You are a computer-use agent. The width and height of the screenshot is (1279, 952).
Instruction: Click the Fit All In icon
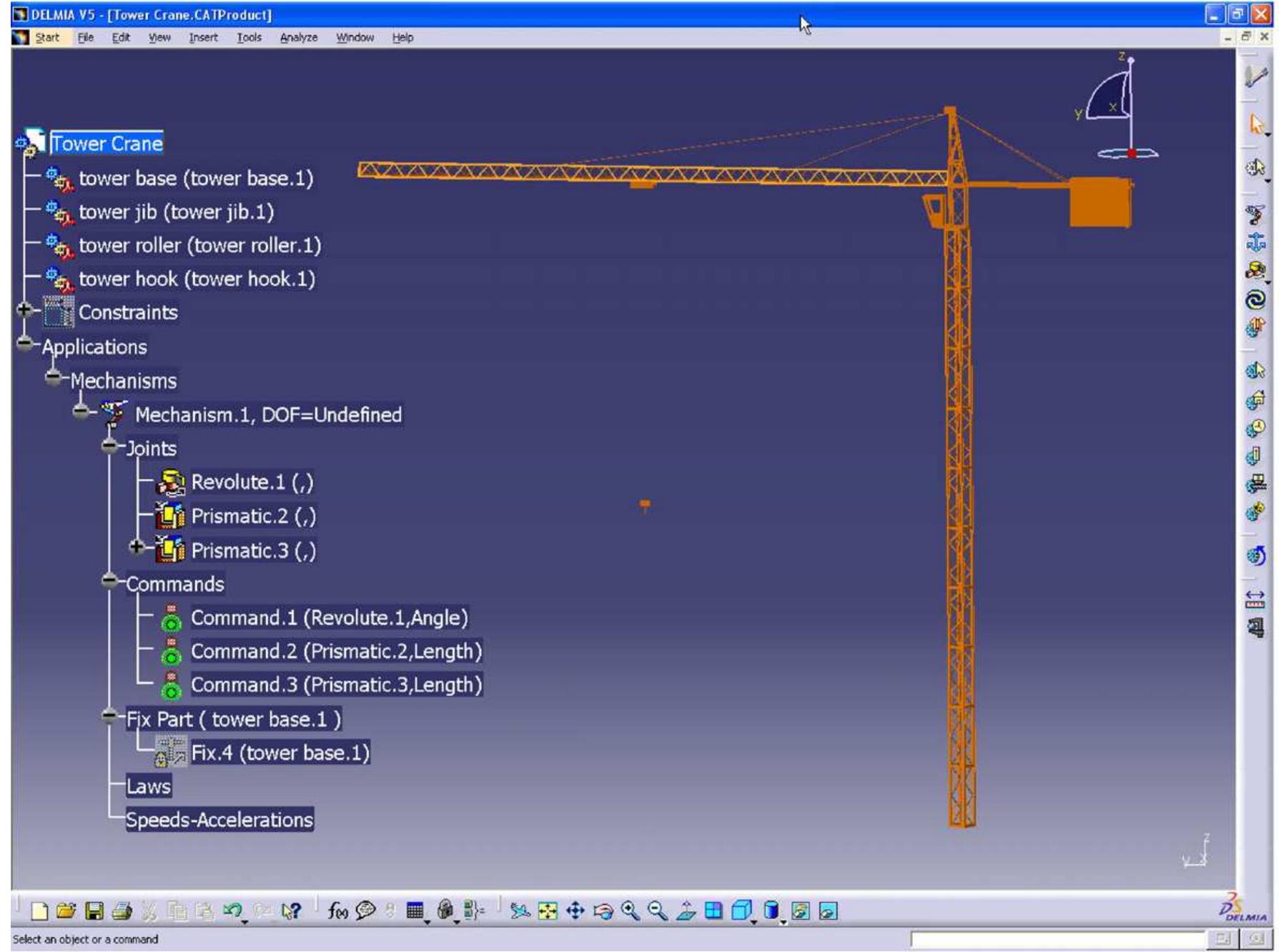[548, 911]
